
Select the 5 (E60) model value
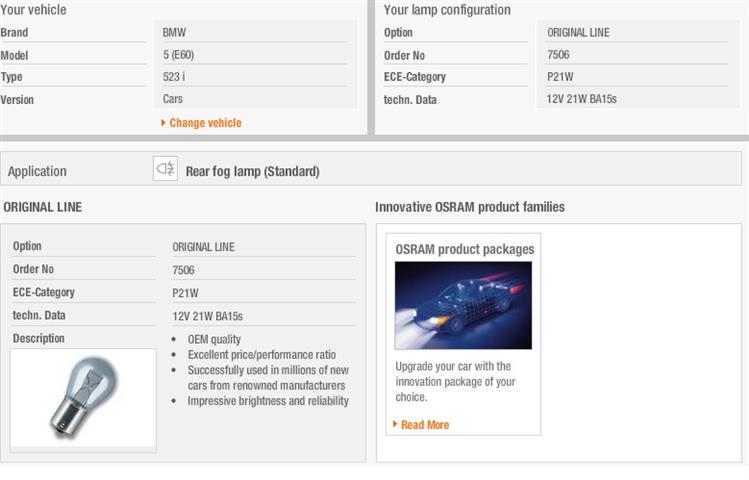click(x=180, y=55)
